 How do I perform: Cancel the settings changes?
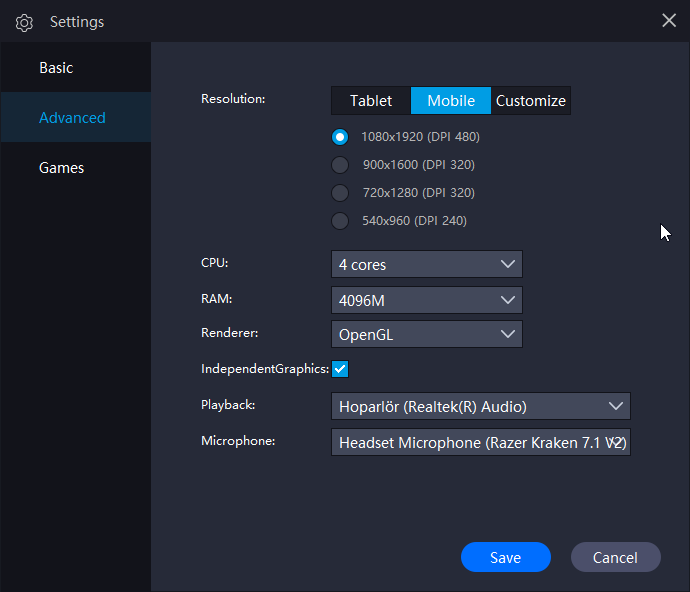(616, 557)
